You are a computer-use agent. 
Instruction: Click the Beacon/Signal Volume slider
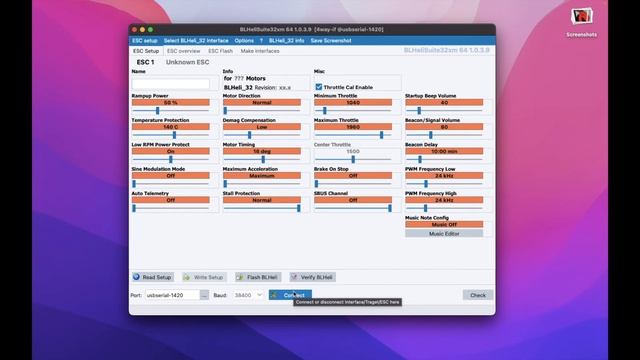click(444, 135)
